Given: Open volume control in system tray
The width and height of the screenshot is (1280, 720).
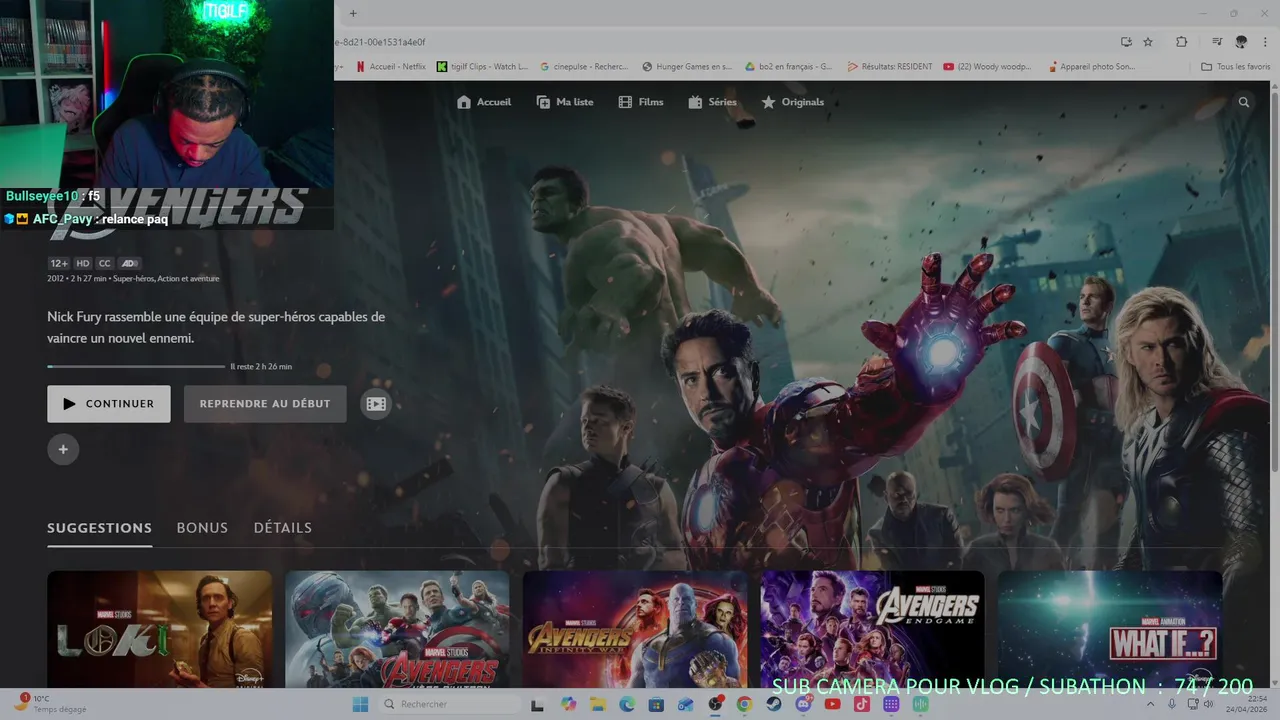Looking at the screenshot, I should coord(1208,704).
